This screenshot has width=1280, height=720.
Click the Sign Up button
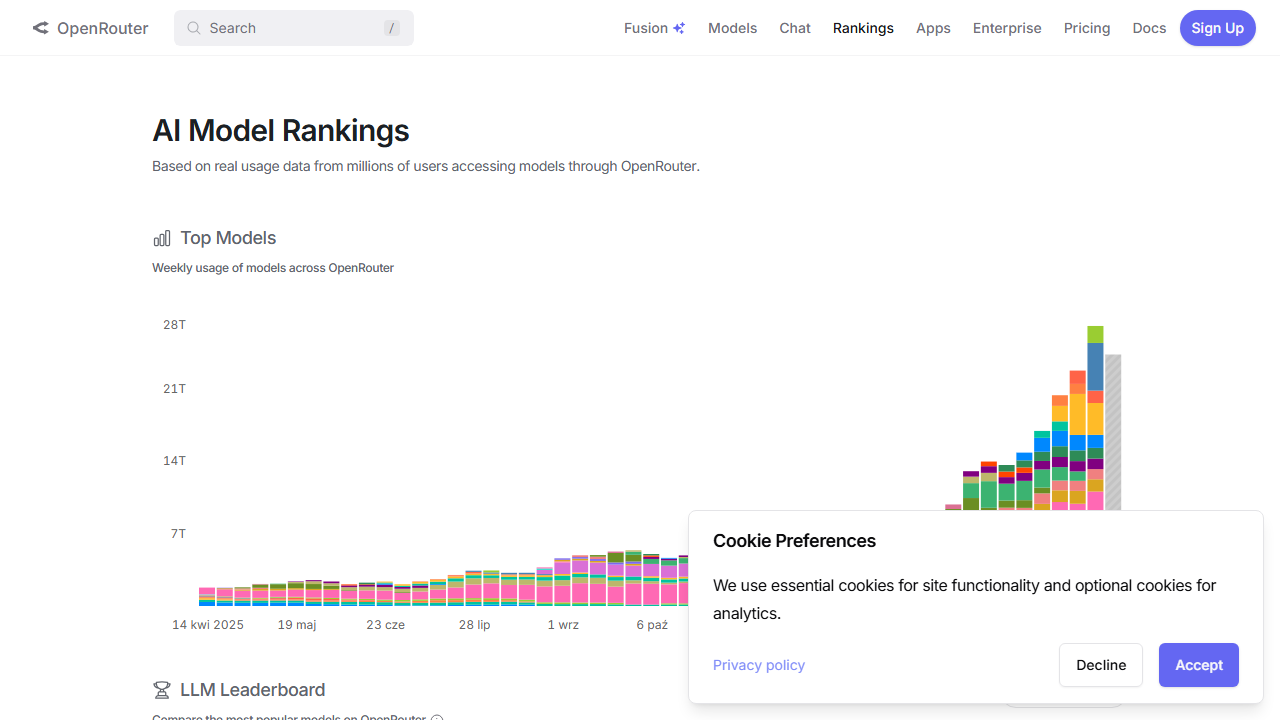1217,28
